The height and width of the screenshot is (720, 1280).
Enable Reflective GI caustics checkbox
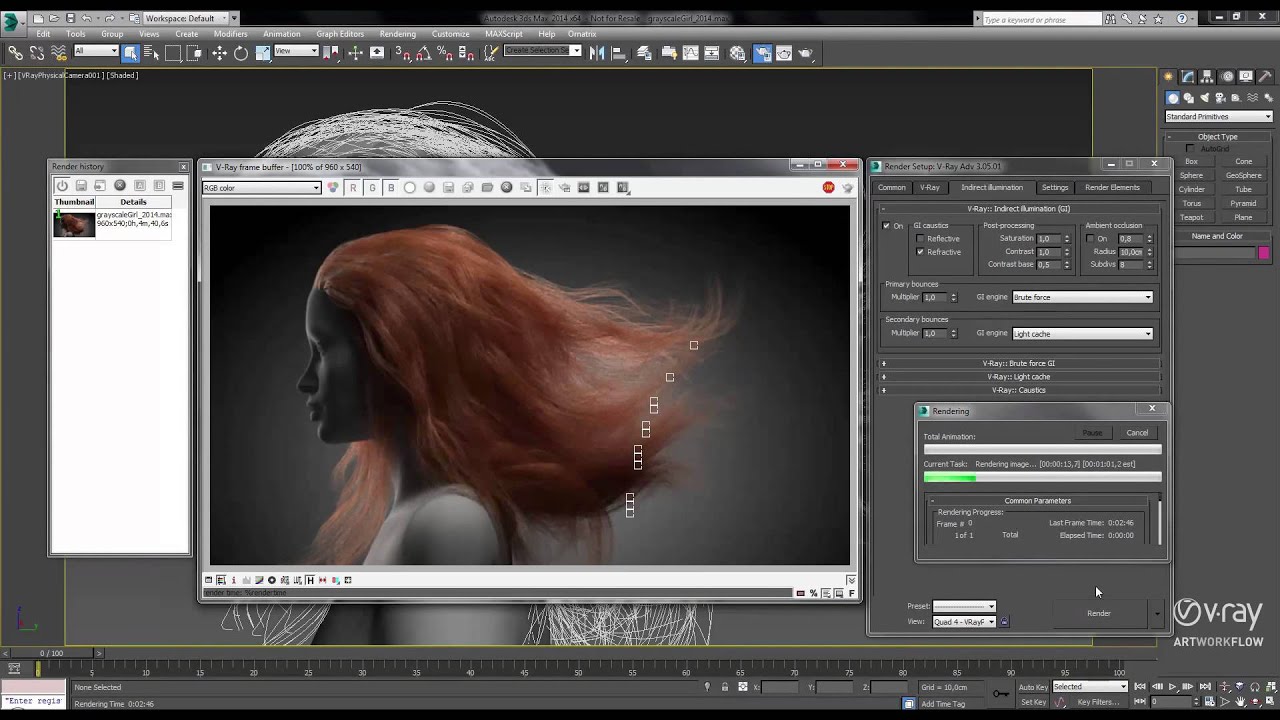921,239
